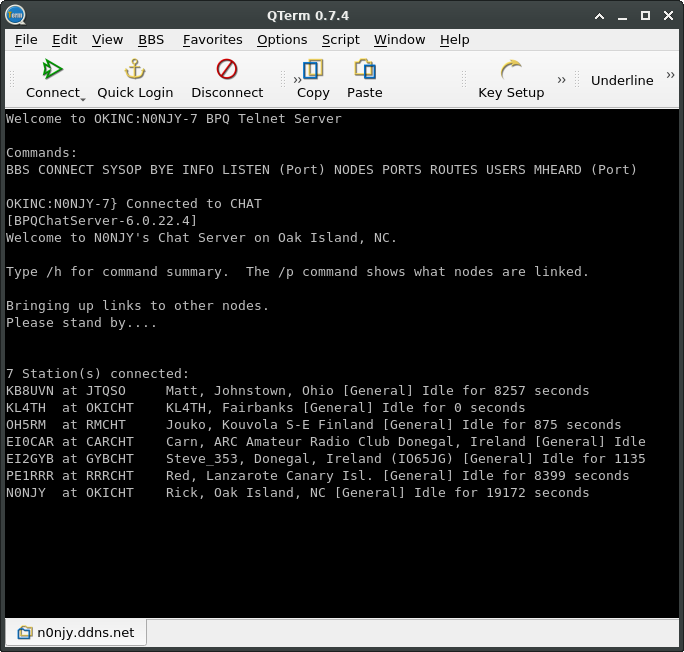Screen dimensions: 684x652
Task: Open Quick Login with the anchor icon
Action: point(135,69)
